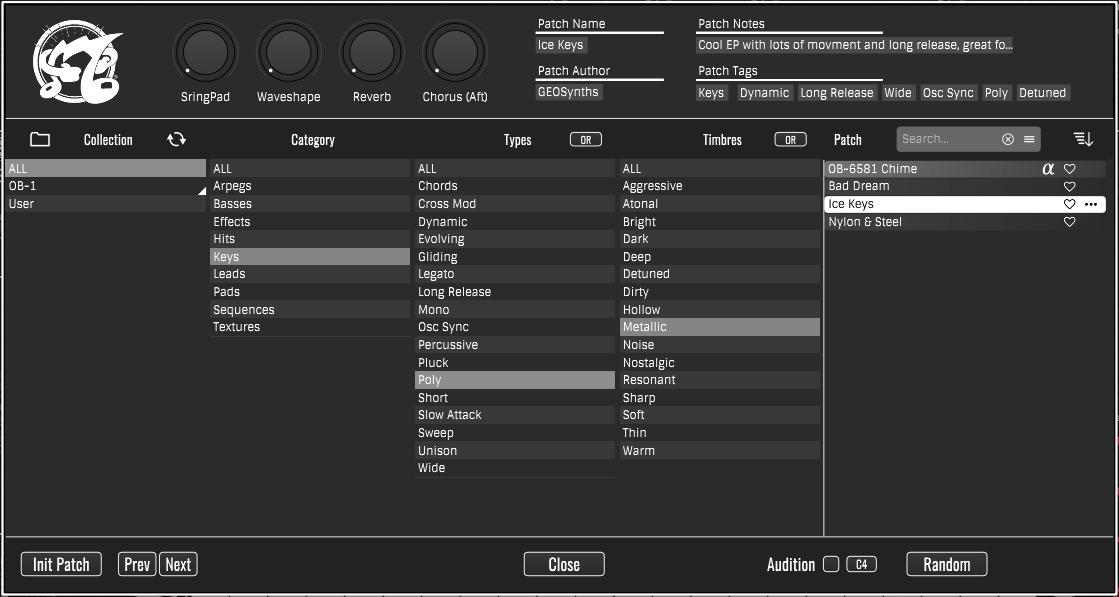Click the refresh collection arrows icon

(x=177, y=140)
